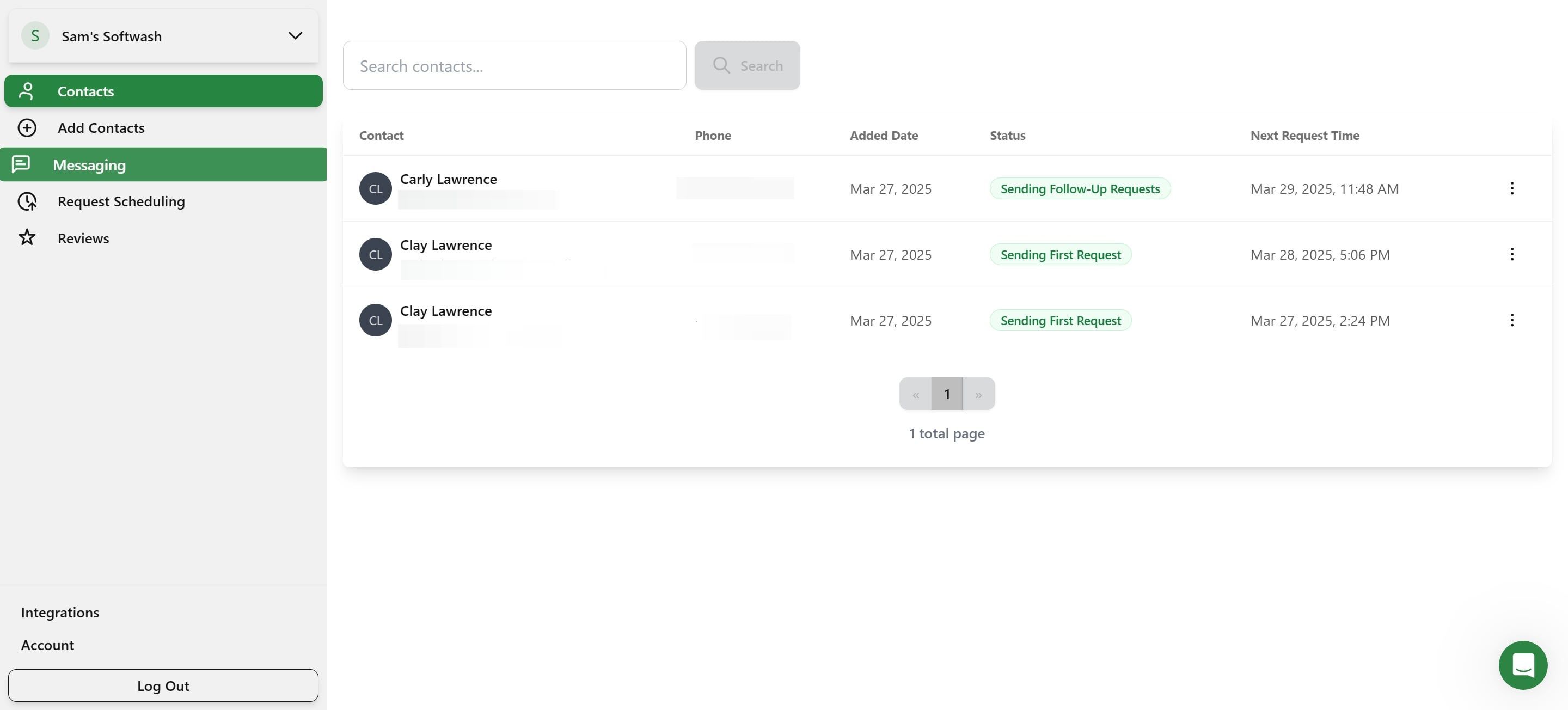Open the Request Scheduling clock icon
1568x710 pixels.
[x=27, y=201]
